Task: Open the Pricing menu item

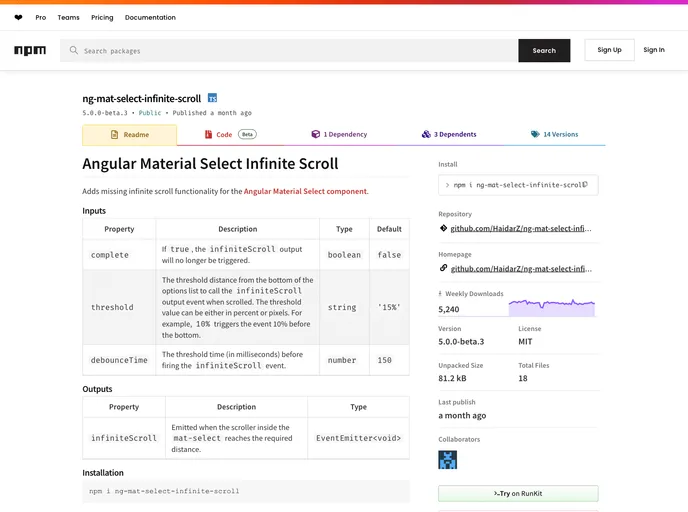Action: [x=102, y=18]
